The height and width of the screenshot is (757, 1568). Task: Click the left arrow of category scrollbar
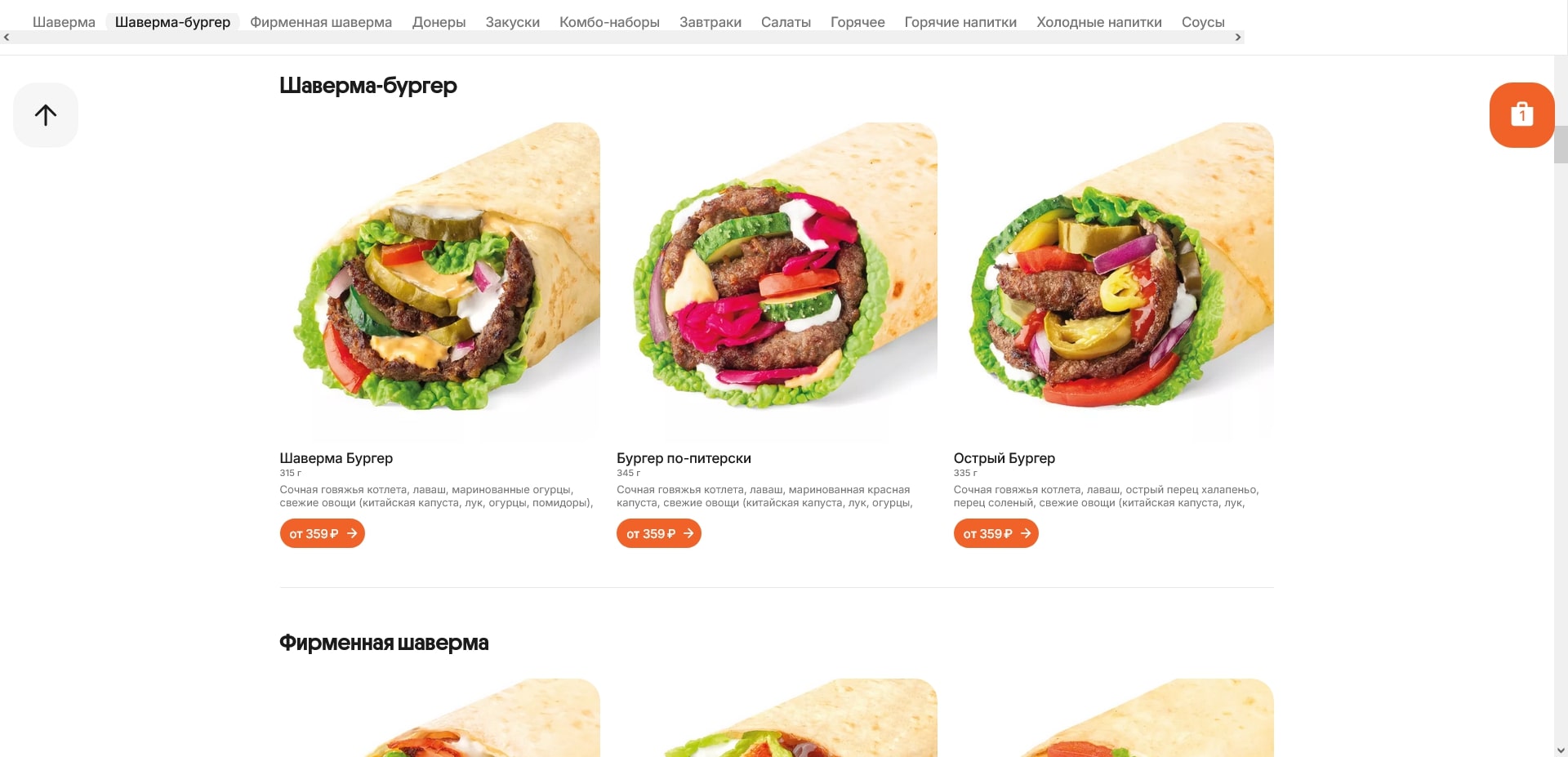coord(7,37)
